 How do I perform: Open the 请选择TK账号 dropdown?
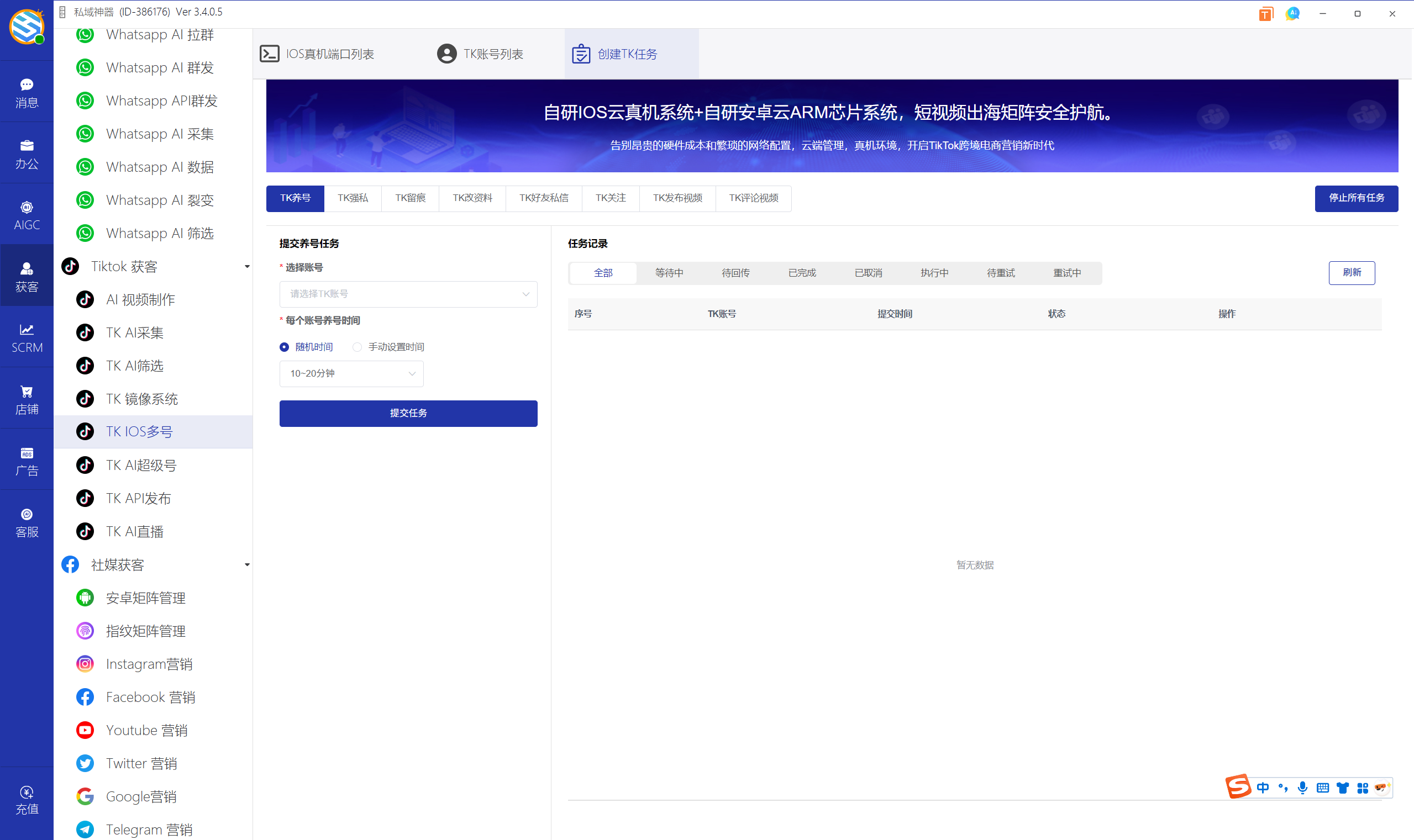click(x=407, y=294)
